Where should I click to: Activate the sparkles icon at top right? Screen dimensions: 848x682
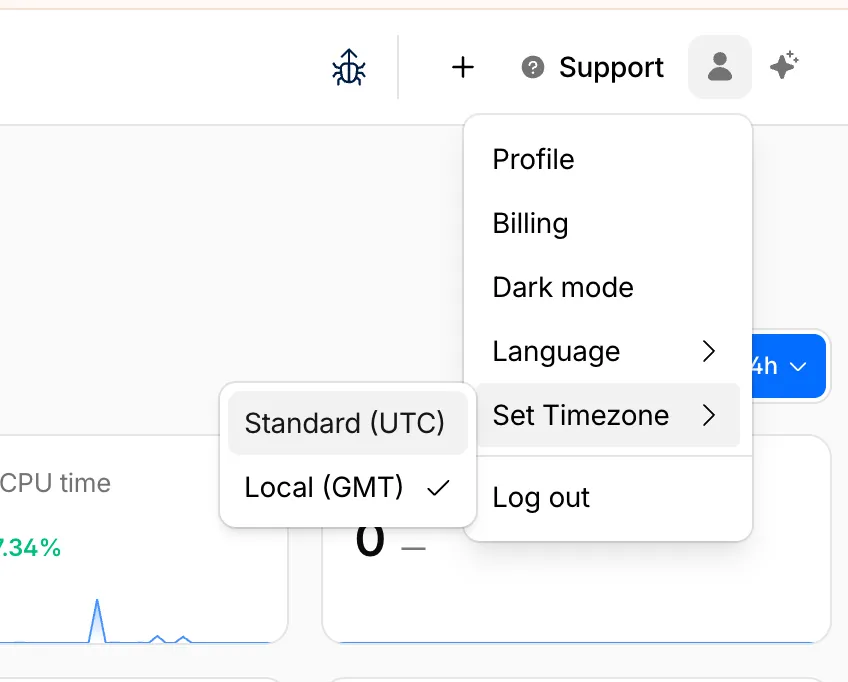(784, 65)
